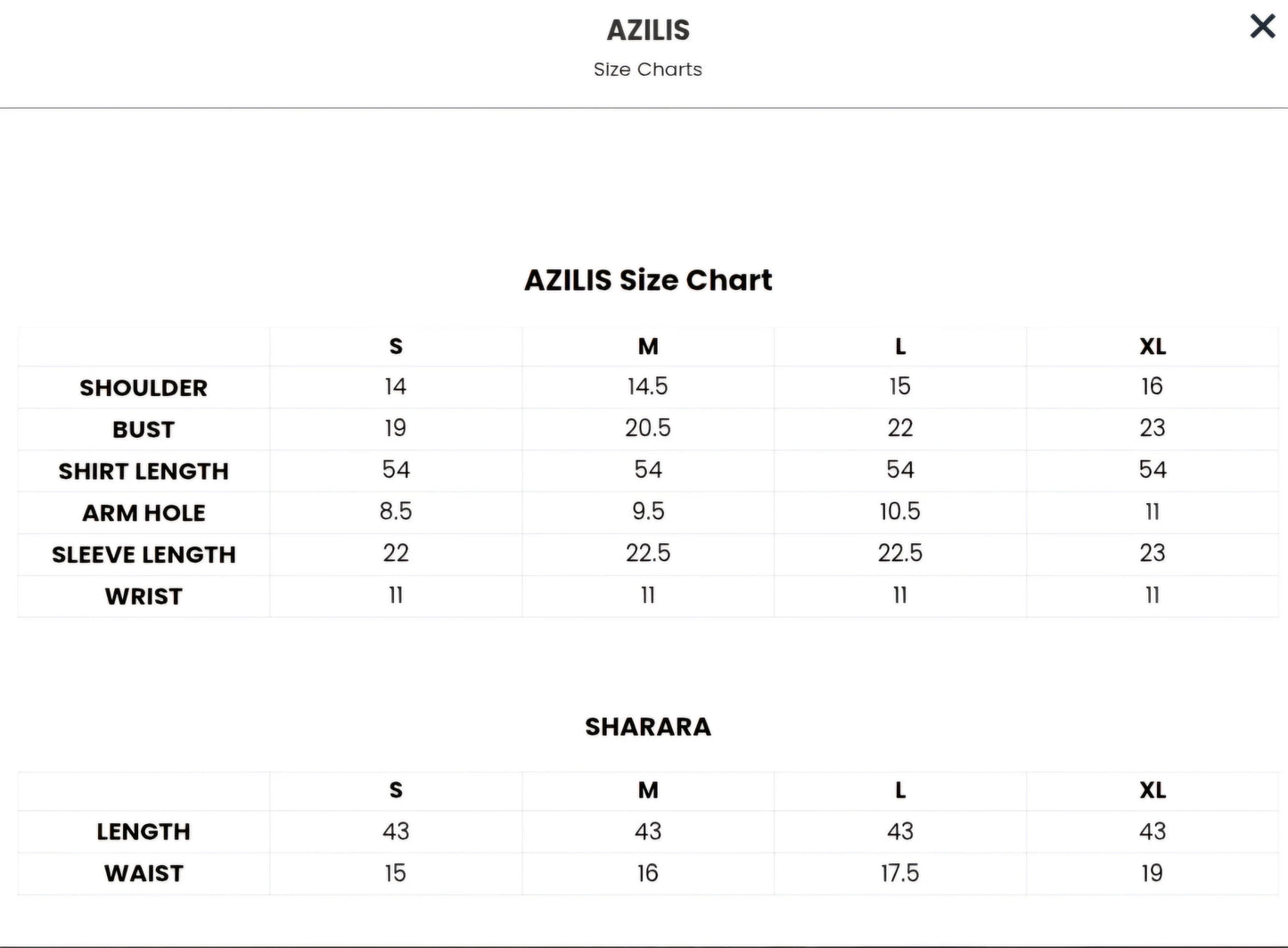
Task: Click the AZILIS title heading
Action: [x=648, y=30]
